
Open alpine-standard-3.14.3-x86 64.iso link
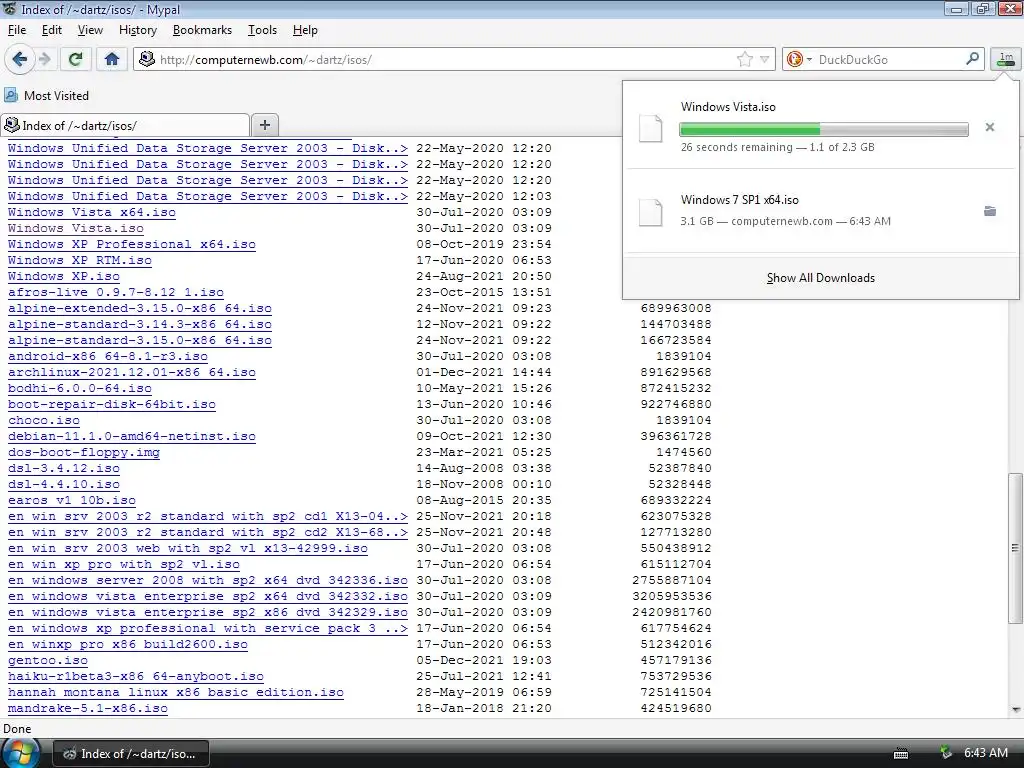pos(140,325)
